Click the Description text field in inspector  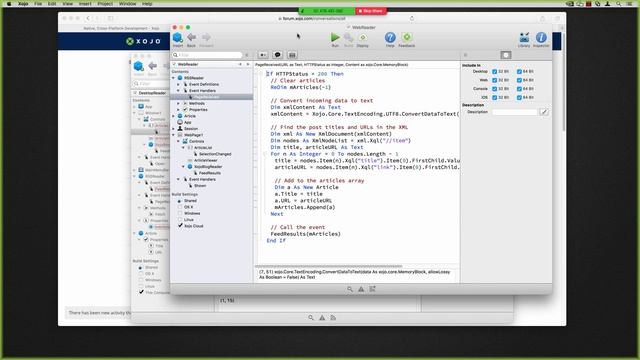coord(514,112)
